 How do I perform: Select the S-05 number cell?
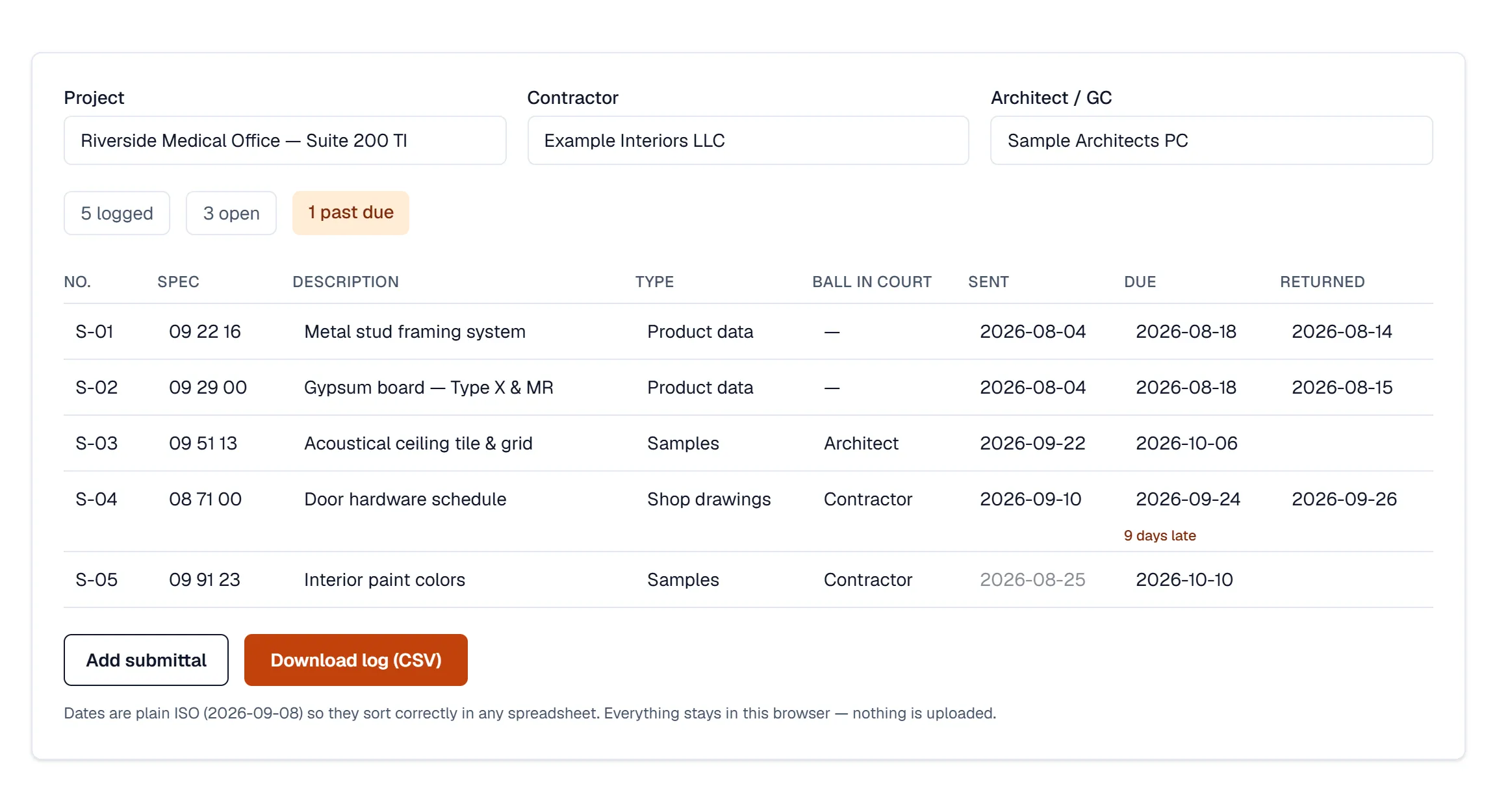point(97,579)
